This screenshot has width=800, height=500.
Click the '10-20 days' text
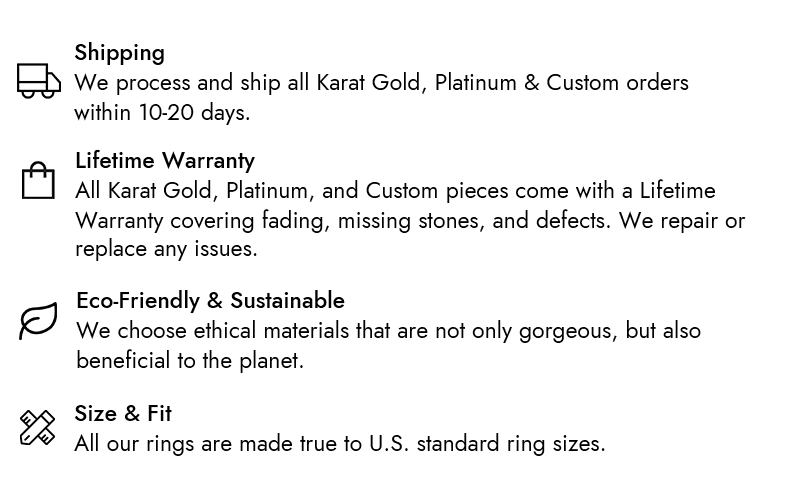point(195,112)
